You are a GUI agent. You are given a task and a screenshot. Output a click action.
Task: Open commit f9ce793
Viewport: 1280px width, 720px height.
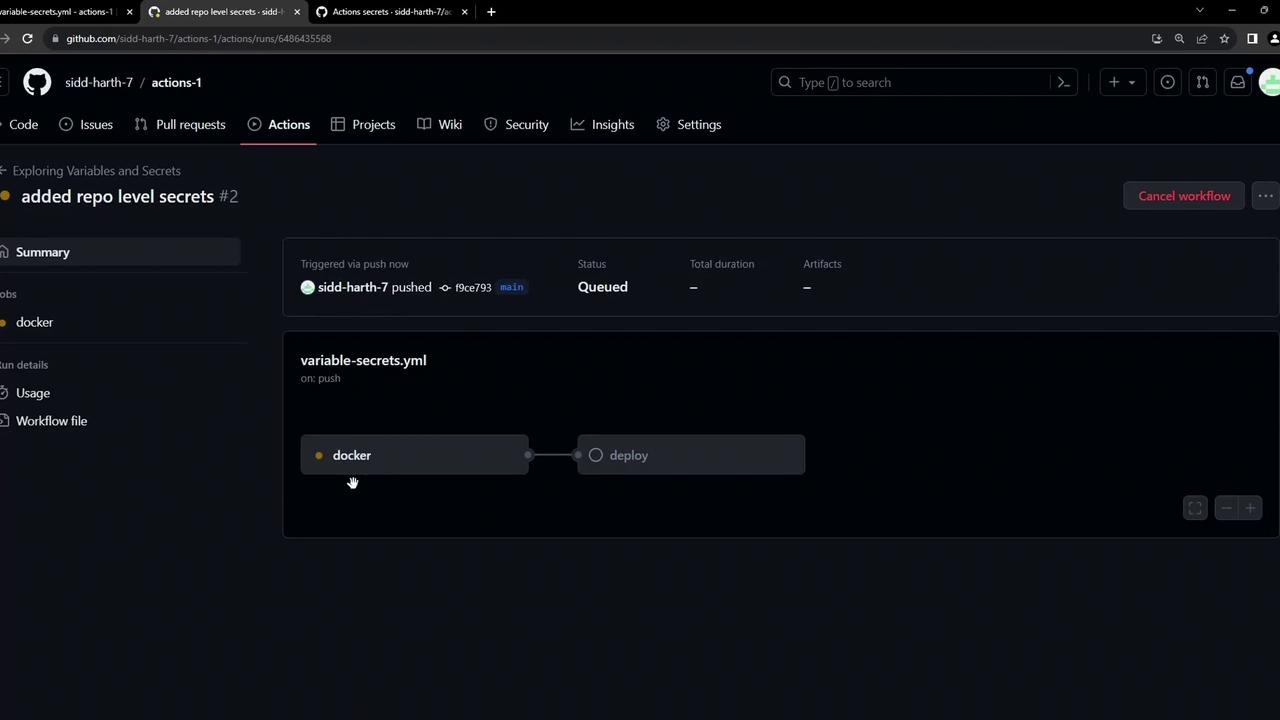coord(473,287)
